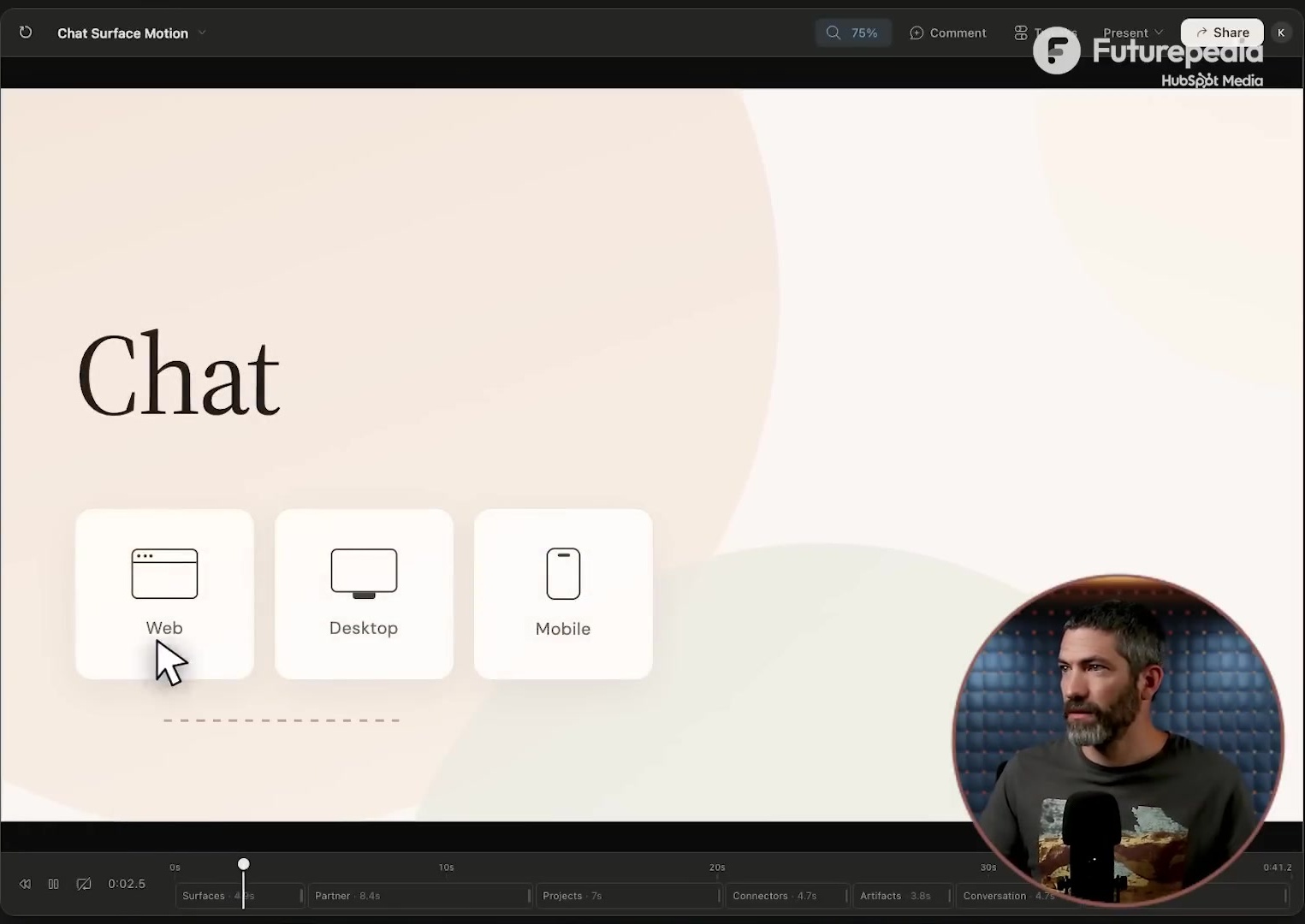Select the Web card
The height and width of the screenshot is (924, 1305).
(164, 594)
